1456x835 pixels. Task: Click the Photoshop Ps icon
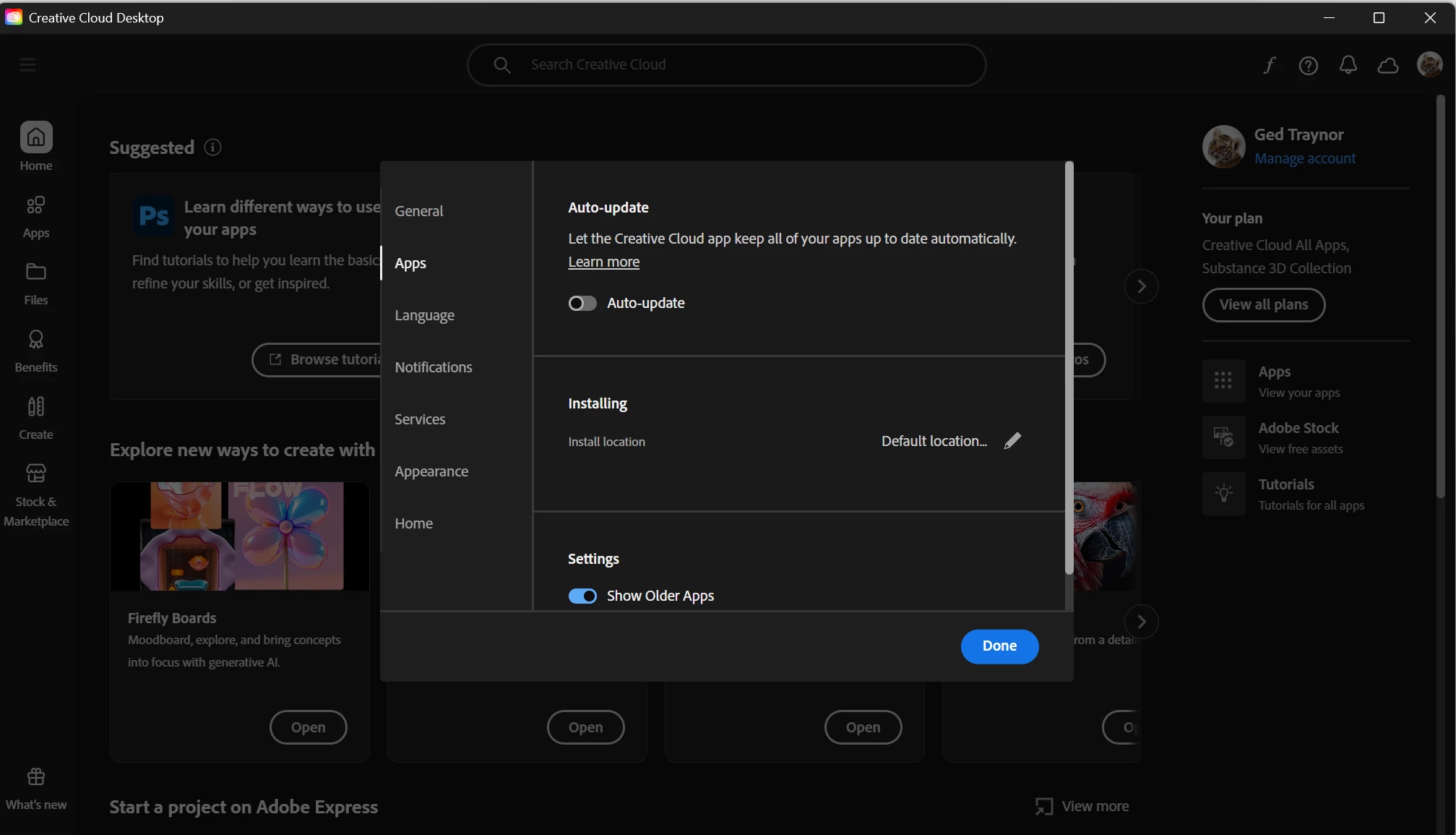coord(154,215)
